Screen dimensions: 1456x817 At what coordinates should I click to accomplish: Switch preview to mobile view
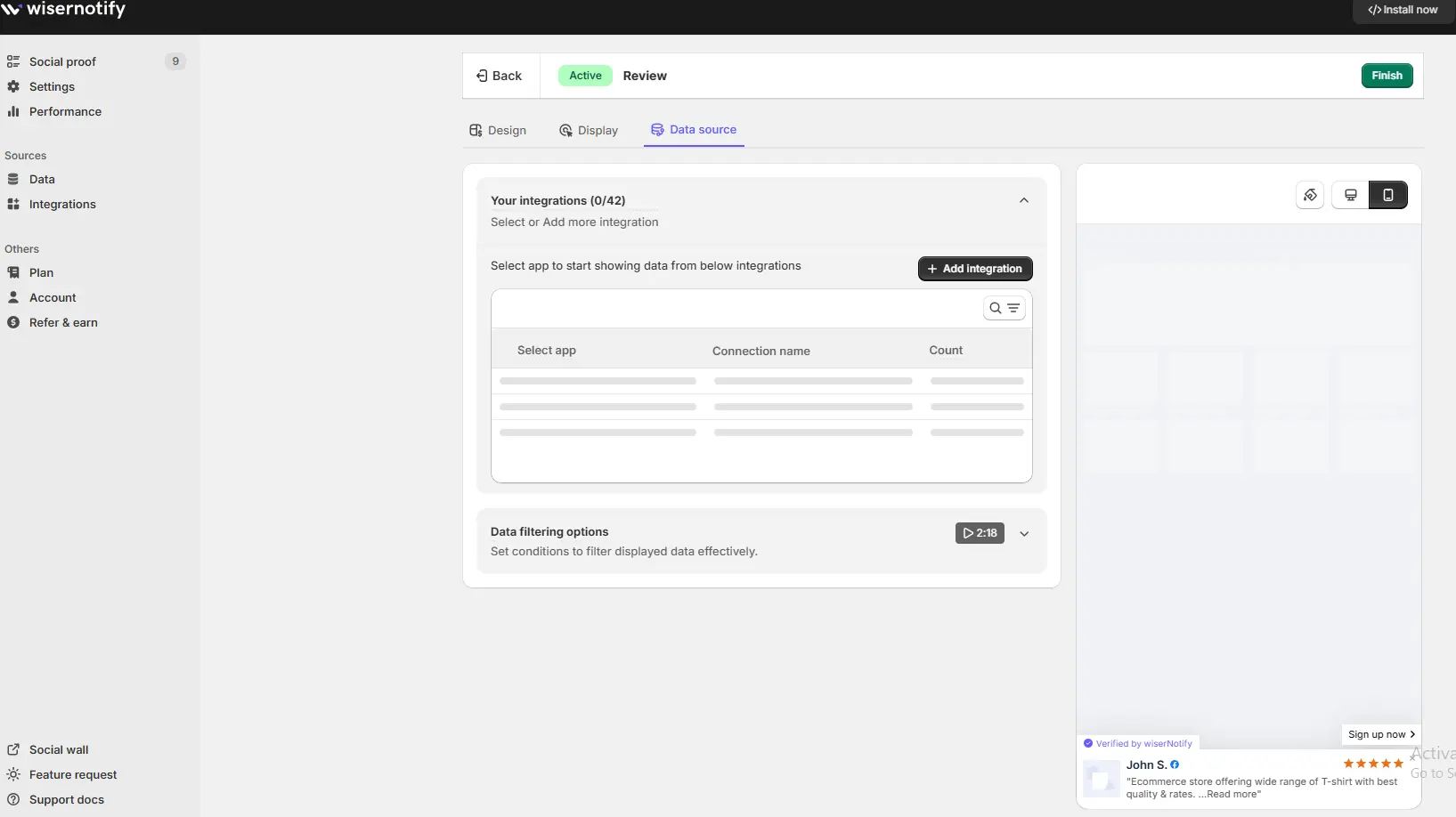[1388, 195]
